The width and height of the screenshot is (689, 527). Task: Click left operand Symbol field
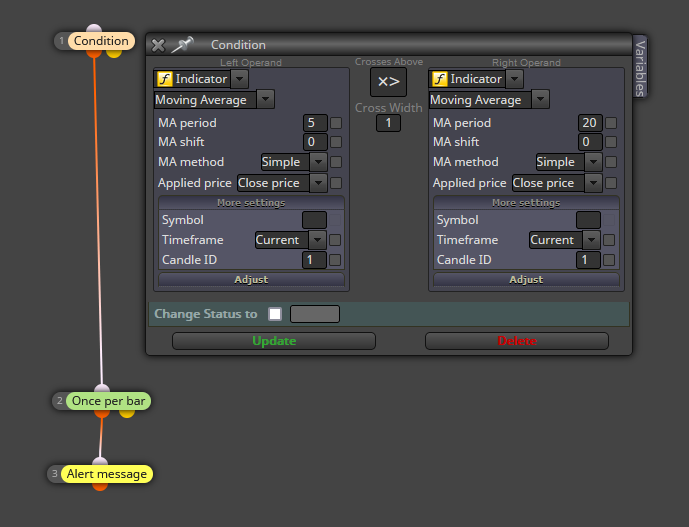[x=314, y=220]
